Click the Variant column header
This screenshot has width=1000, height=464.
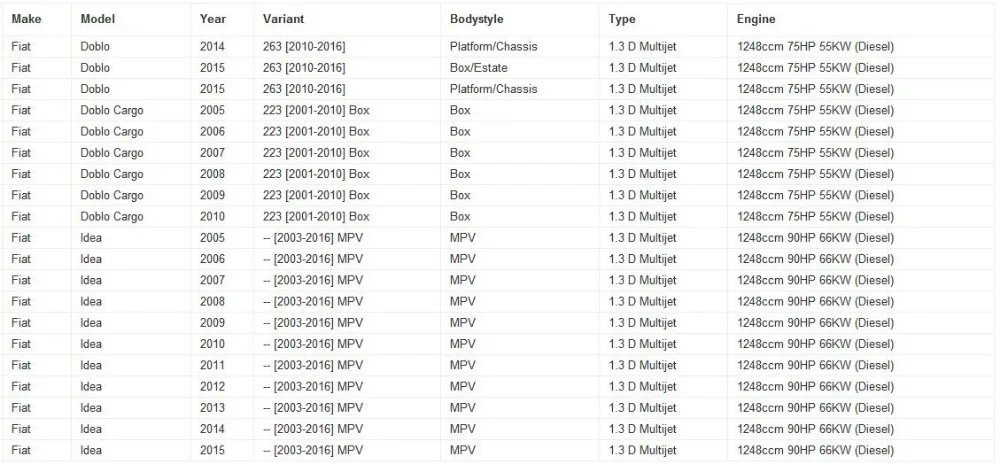point(283,19)
